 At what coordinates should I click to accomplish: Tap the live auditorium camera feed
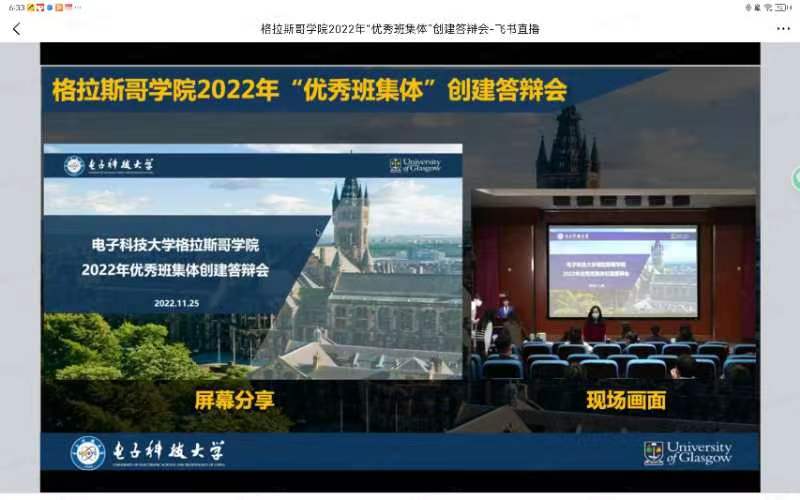pos(613,284)
